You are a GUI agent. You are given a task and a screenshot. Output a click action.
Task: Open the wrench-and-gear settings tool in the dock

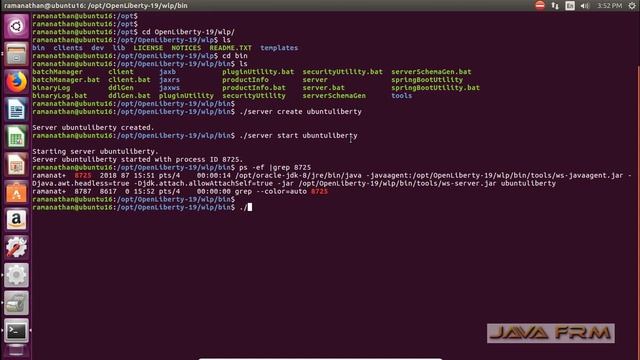[16, 247]
